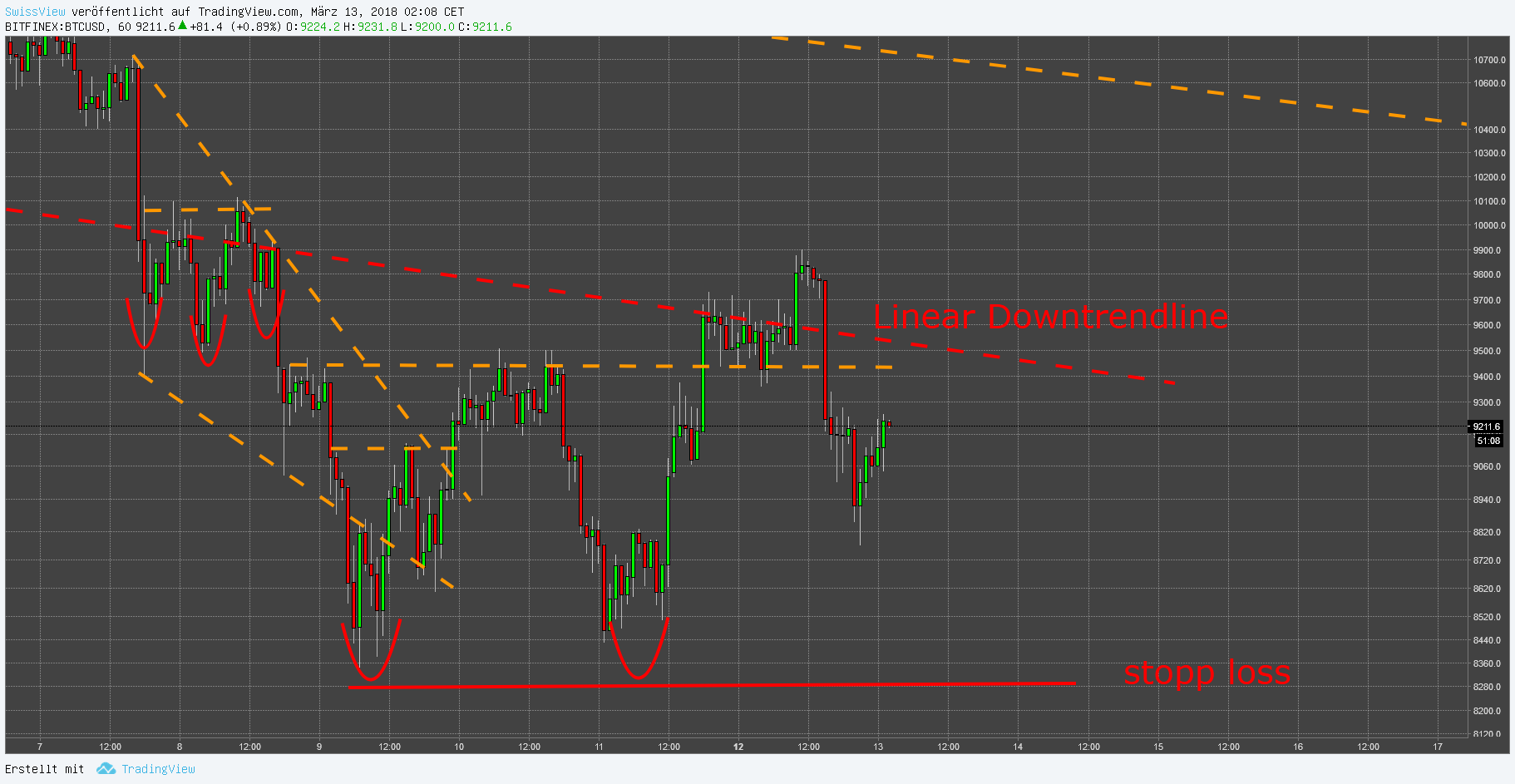Screen dimensions: 1515x784
Task: Click date label 11 on time axis
Action: point(599,747)
